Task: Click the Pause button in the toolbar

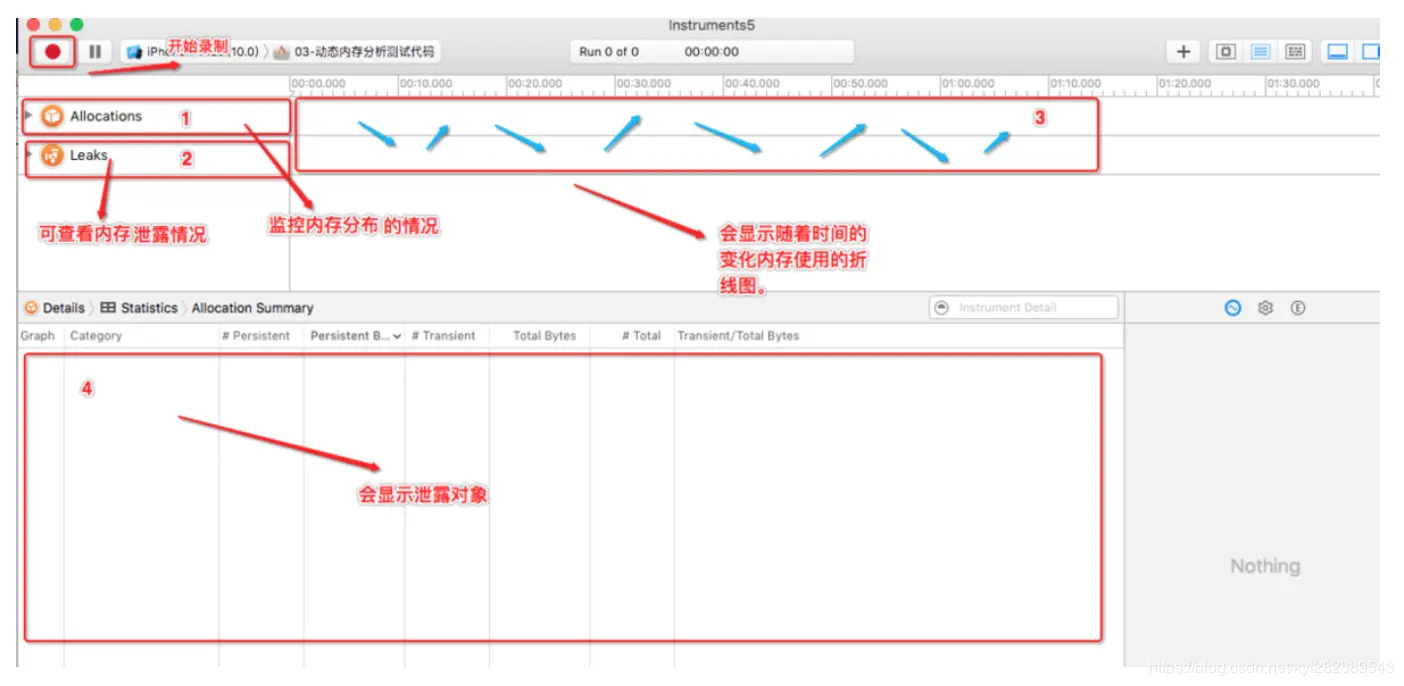Action: 95,51
